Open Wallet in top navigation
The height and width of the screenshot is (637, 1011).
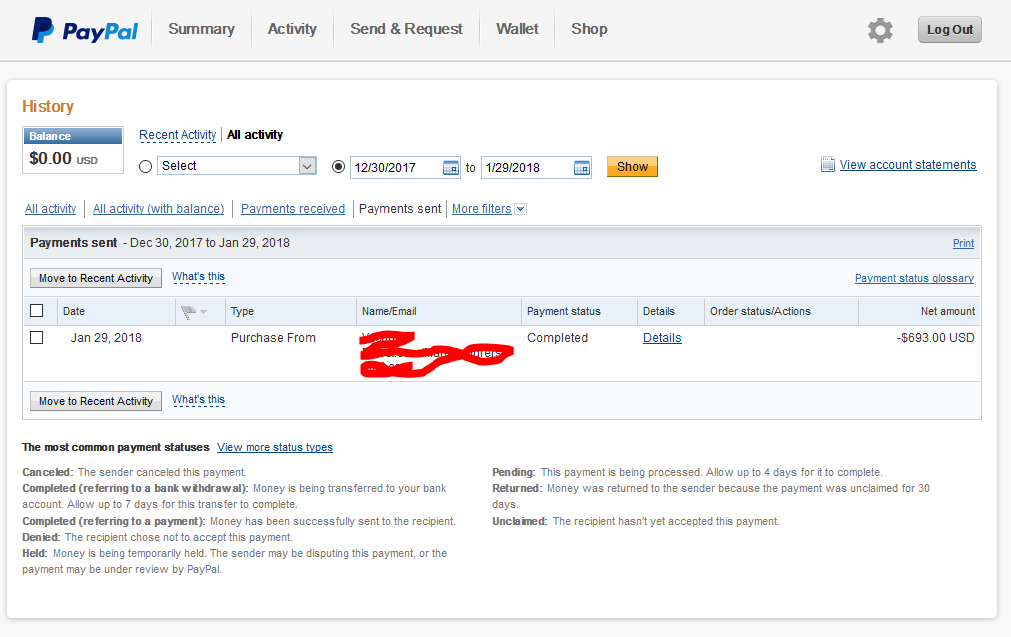click(517, 29)
